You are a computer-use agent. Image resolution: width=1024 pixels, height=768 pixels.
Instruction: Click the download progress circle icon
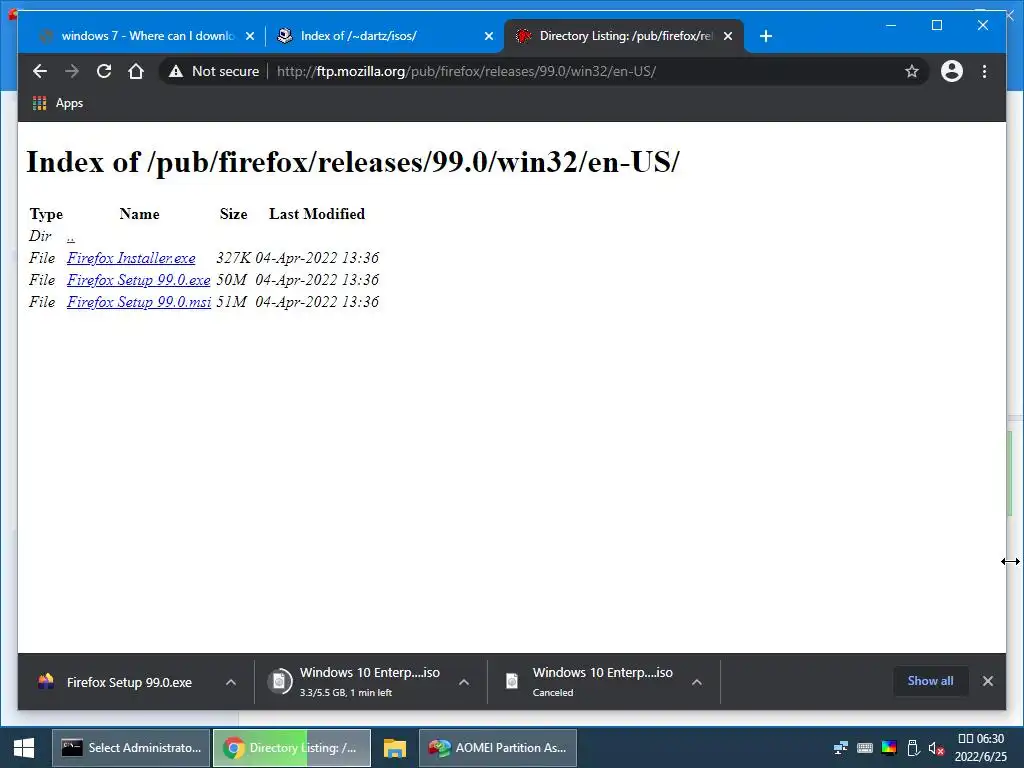tap(279, 682)
